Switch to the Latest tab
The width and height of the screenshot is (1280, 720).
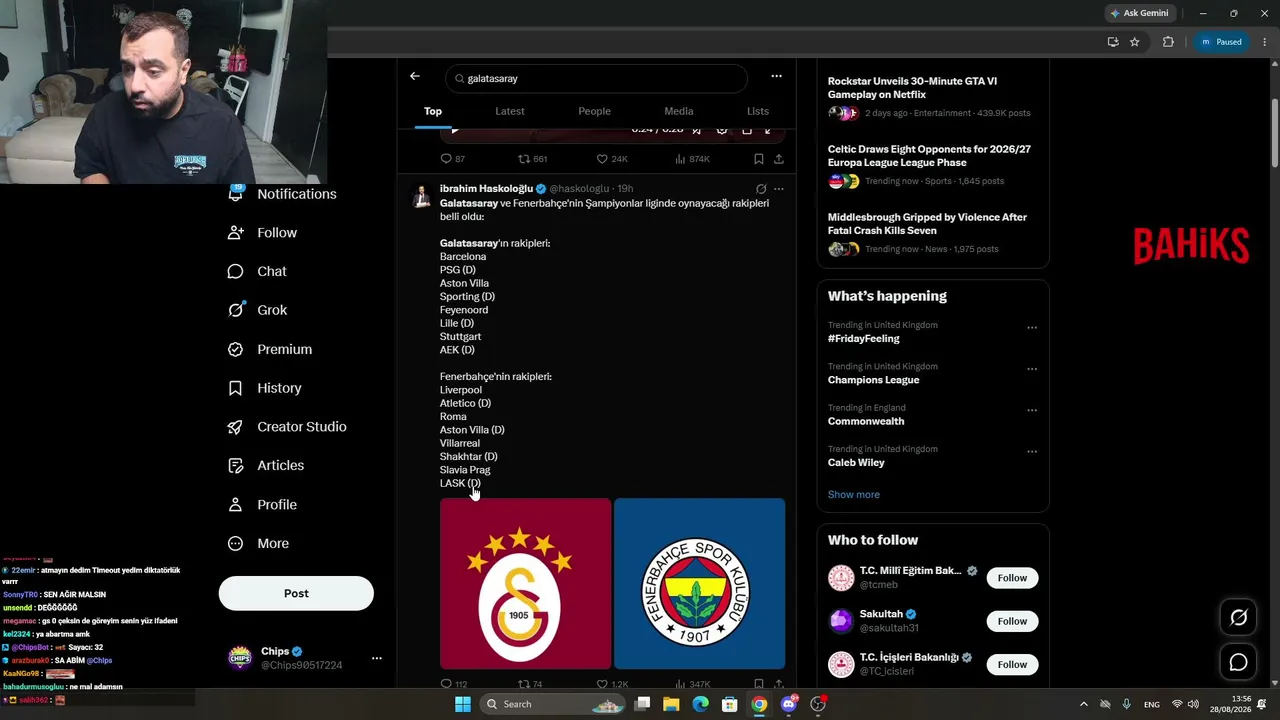(x=510, y=111)
